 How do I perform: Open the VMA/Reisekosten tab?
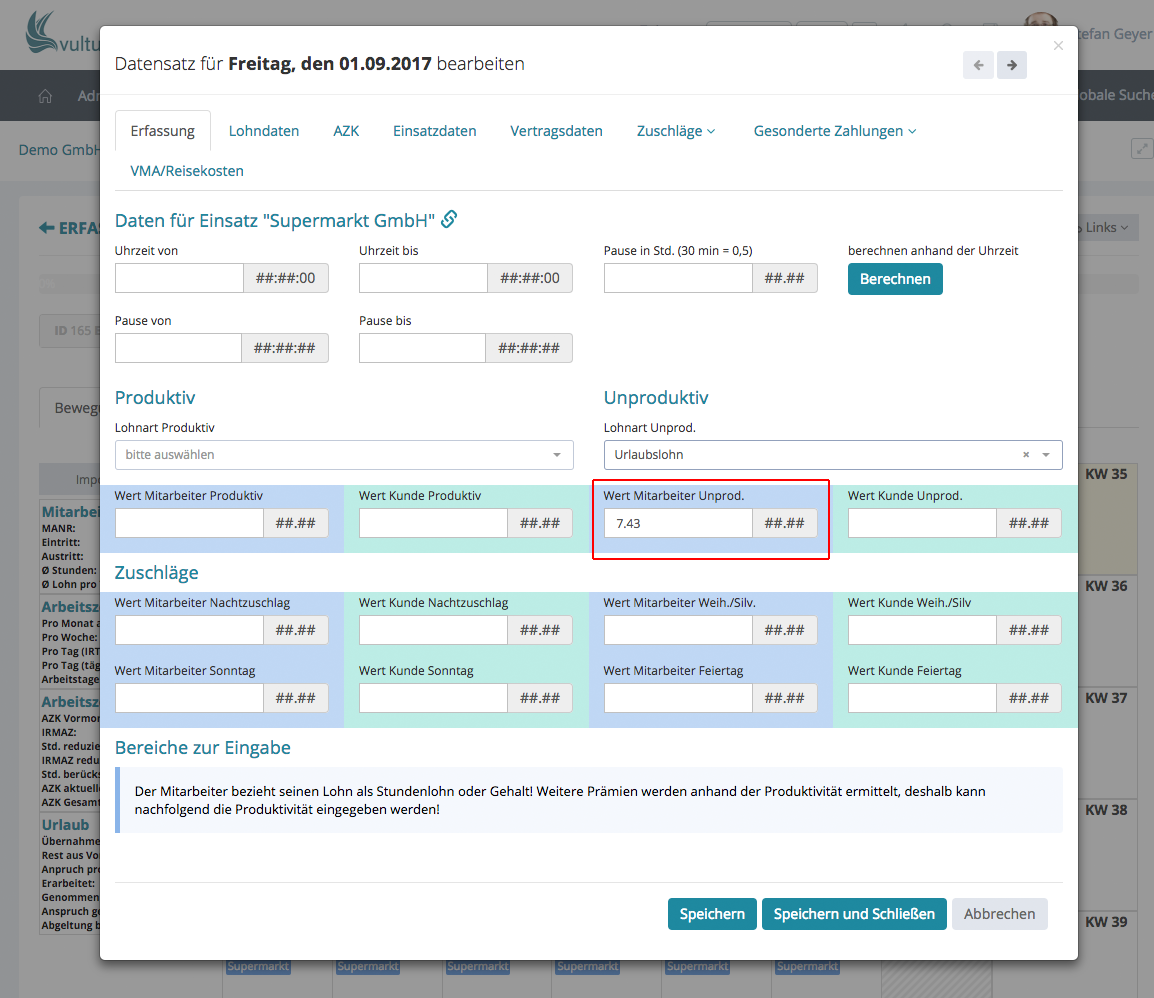(187, 171)
